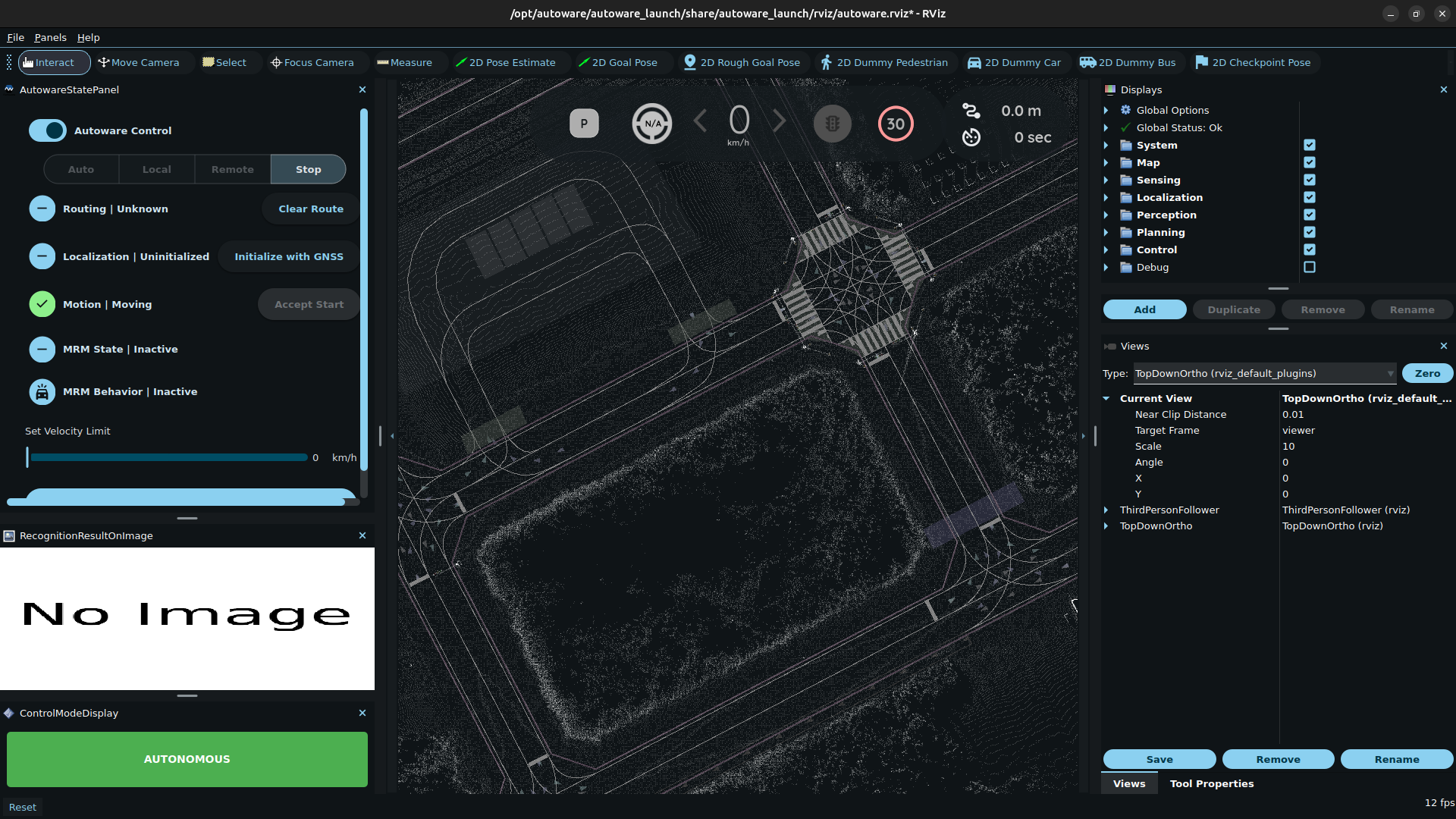Disable the Perception display checkbox

pos(1310,215)
